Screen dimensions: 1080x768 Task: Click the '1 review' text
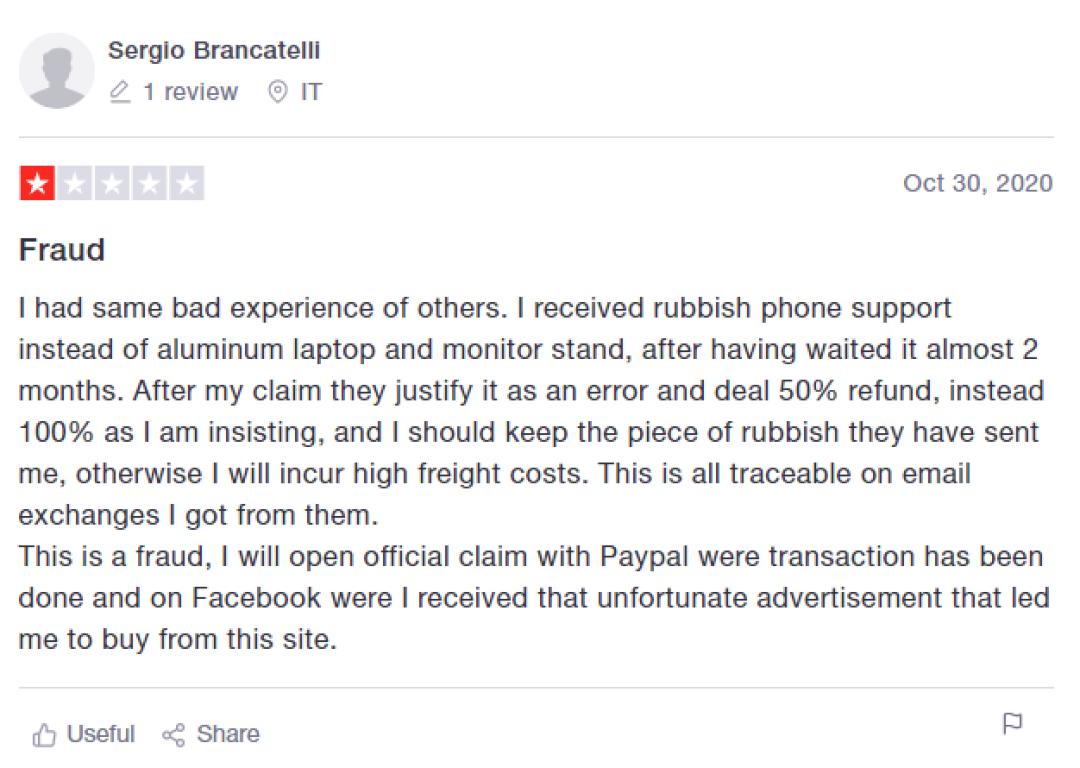tap(190, 92)
